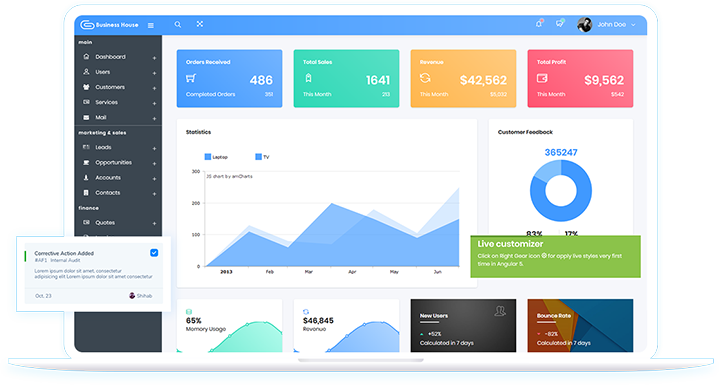Expand the Users plus sign
This screenshot has width=719, height=385.
tap(154, 73)
